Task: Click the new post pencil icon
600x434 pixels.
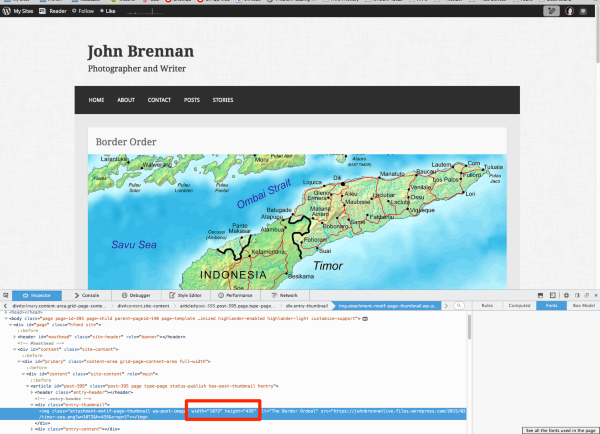Action: point(551,11)
